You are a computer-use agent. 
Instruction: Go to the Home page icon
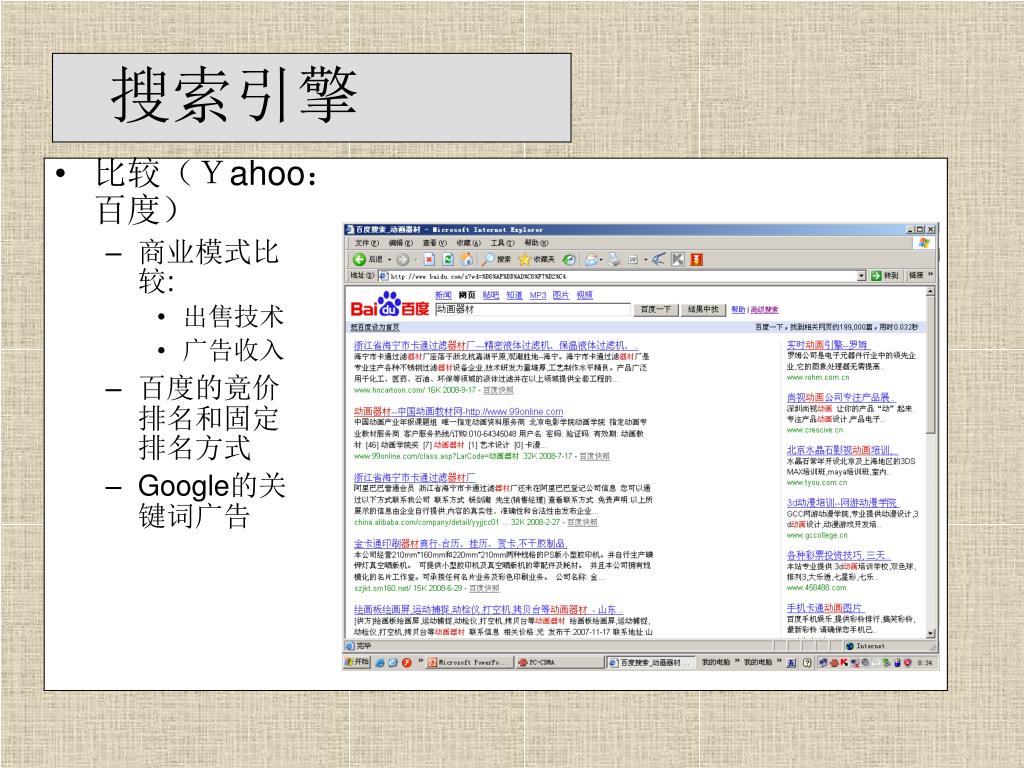[x=466, y=259]
